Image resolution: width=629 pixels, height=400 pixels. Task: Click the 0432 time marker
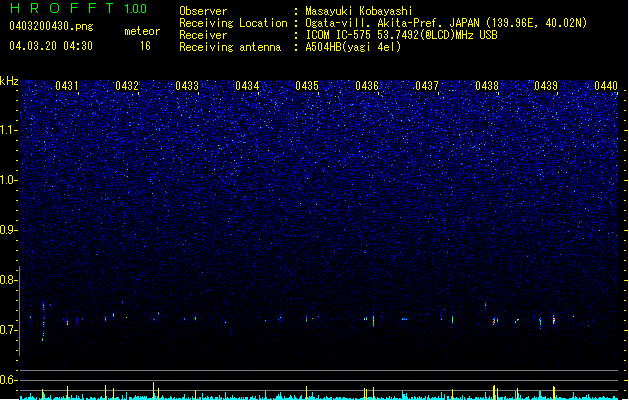click(127, 86)
